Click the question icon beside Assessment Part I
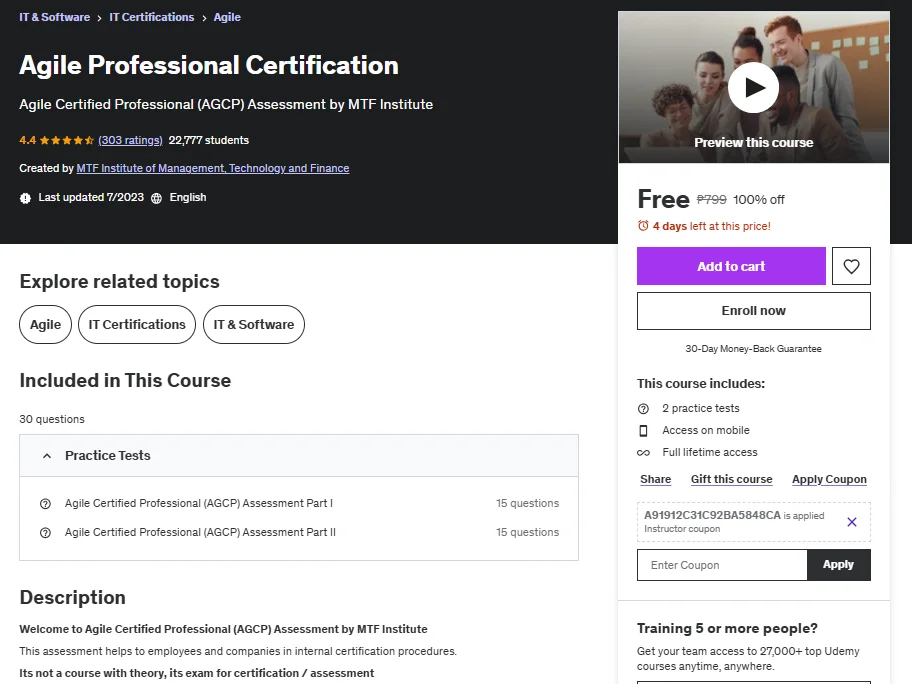This screenshot has height=684, width=912. click(45, 504)
